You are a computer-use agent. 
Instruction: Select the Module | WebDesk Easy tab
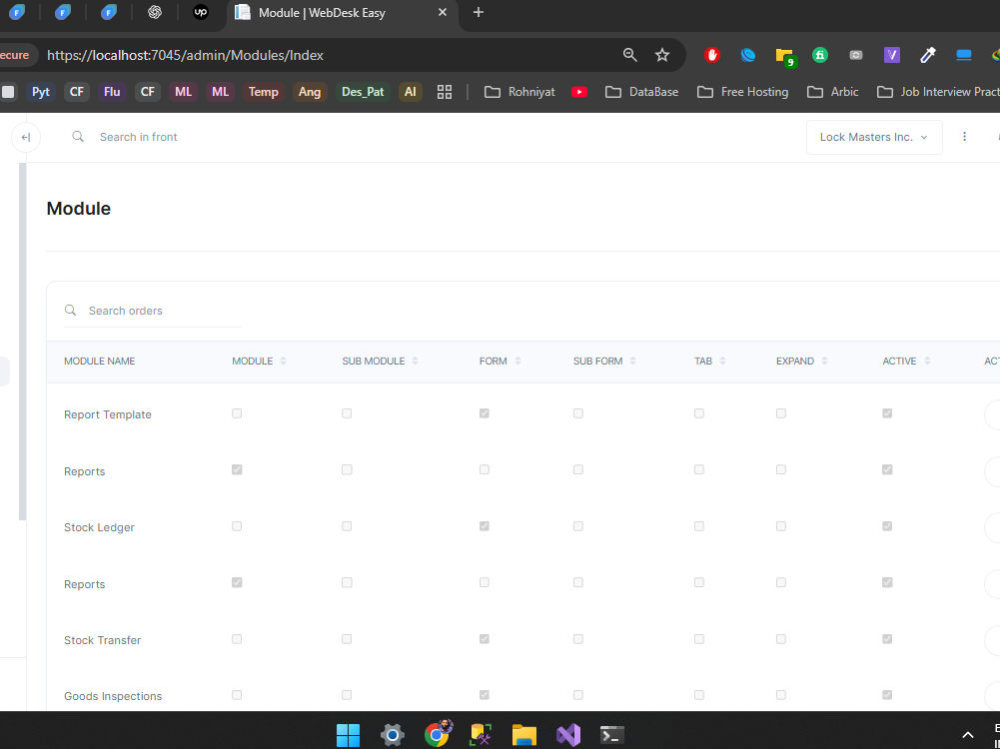[342, 13]
